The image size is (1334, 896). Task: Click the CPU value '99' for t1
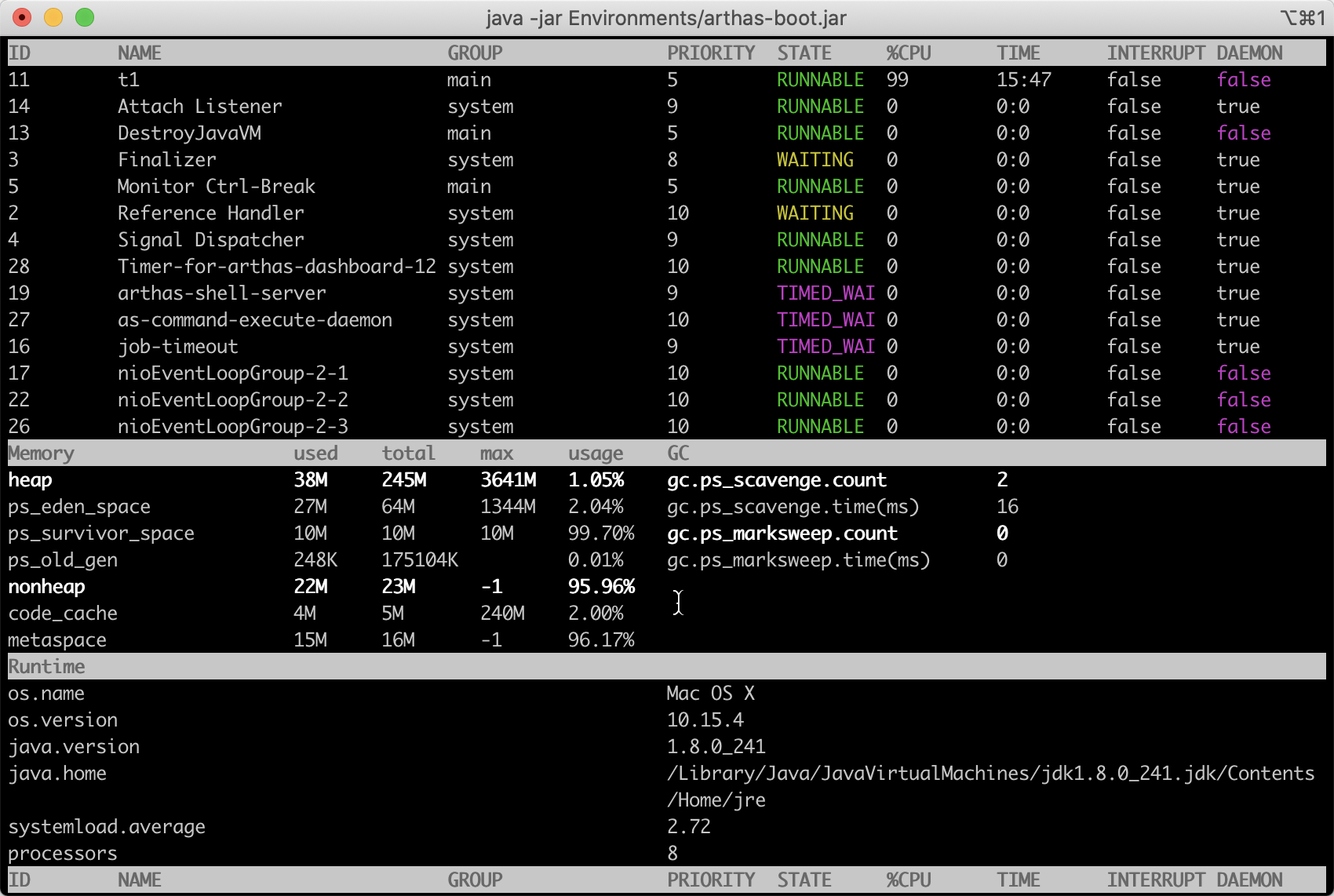[898, 80]
